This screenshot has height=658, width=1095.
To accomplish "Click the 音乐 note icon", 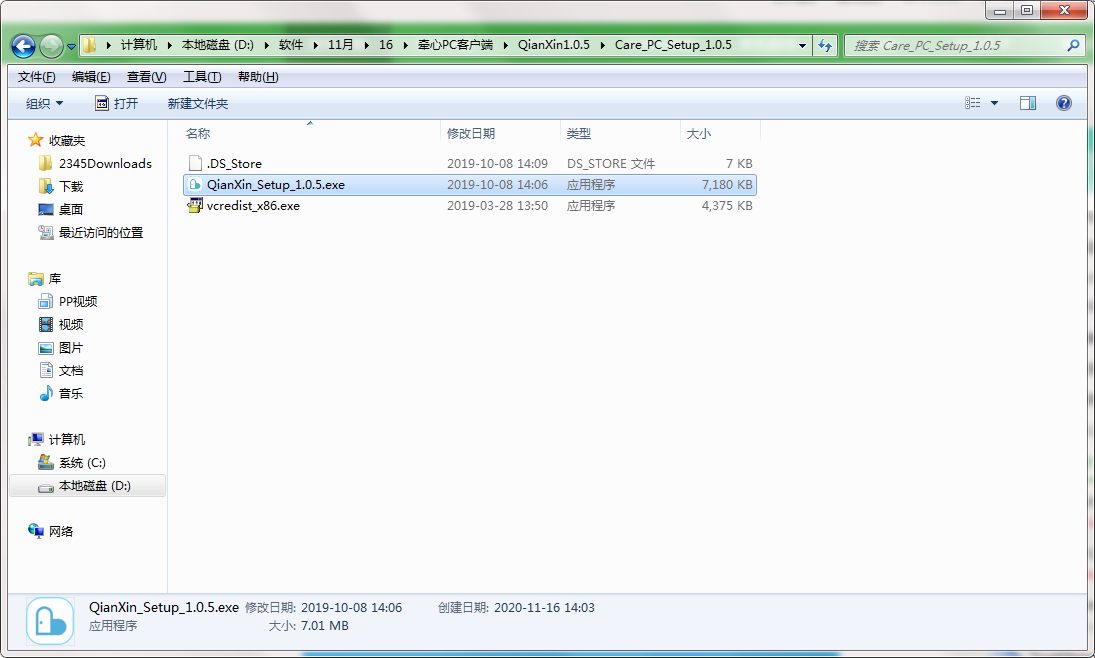I will point(46,393).
